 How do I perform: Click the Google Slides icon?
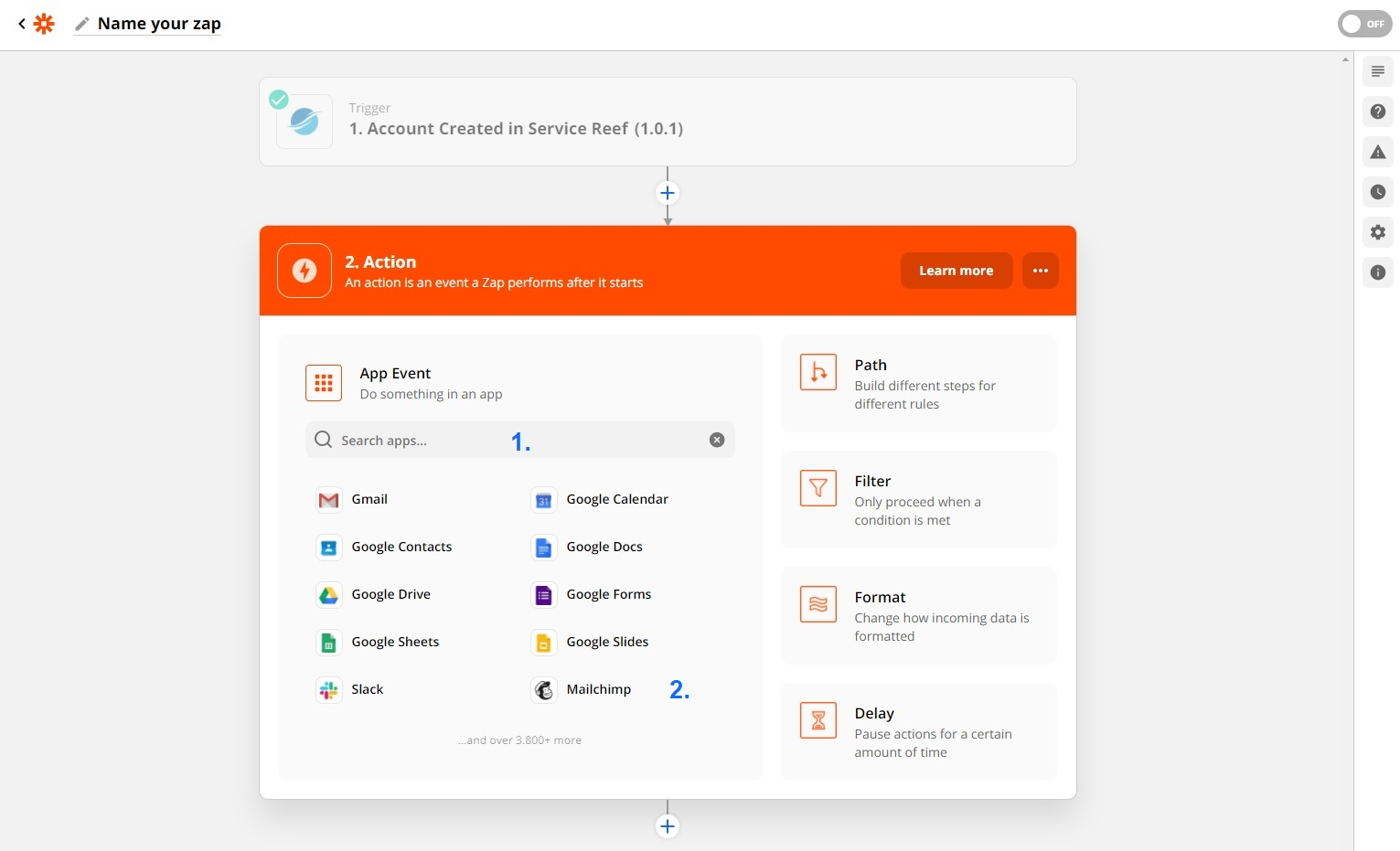(x=543, y=642)
